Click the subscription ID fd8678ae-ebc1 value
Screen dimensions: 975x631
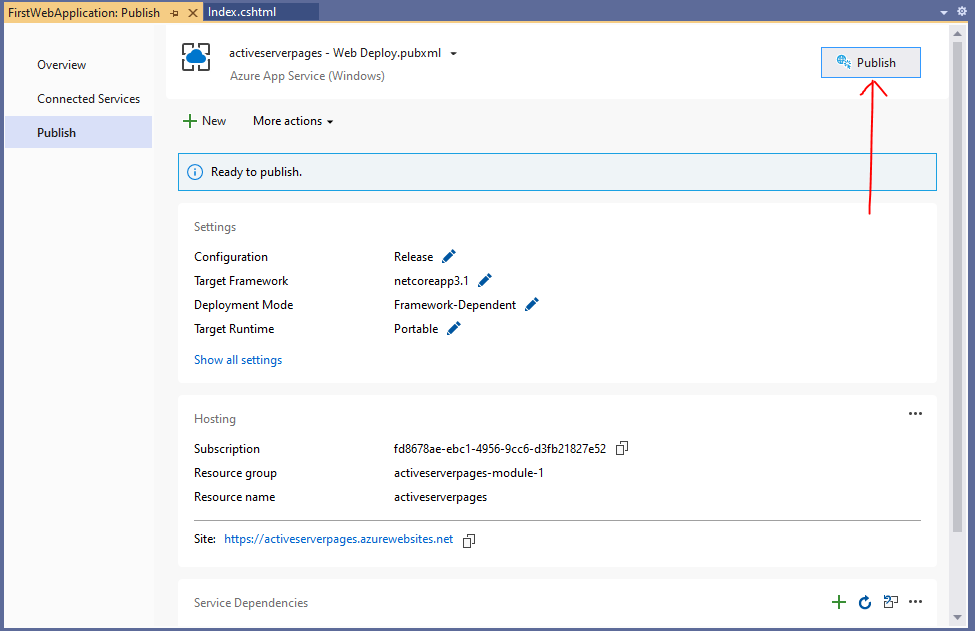(x=499, y=448)
